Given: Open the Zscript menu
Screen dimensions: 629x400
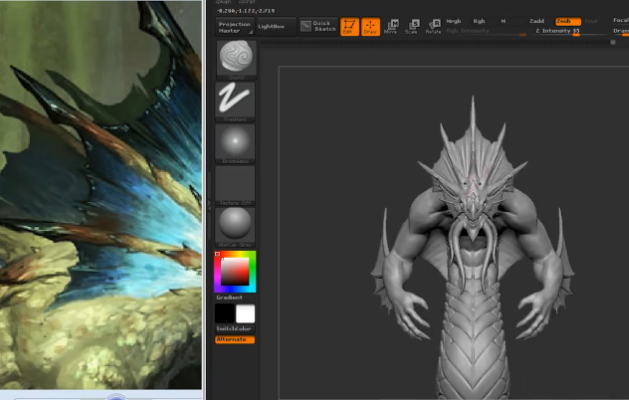Looking at the screenshot, I should [x=247, y=2].
